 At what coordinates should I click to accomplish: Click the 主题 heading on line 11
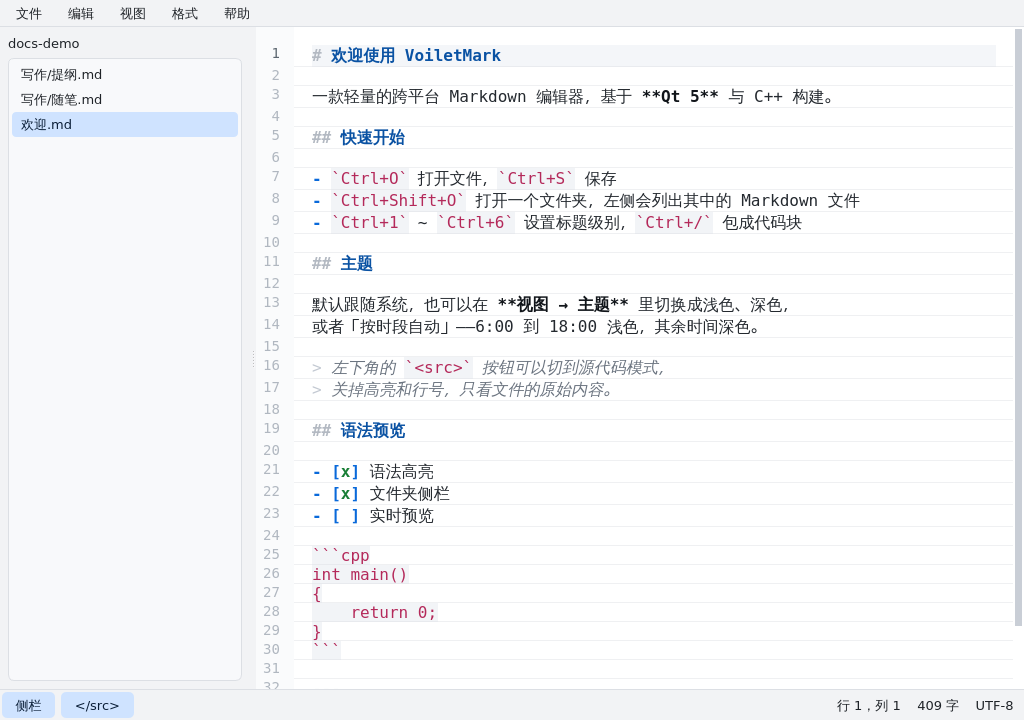[357, 264]
